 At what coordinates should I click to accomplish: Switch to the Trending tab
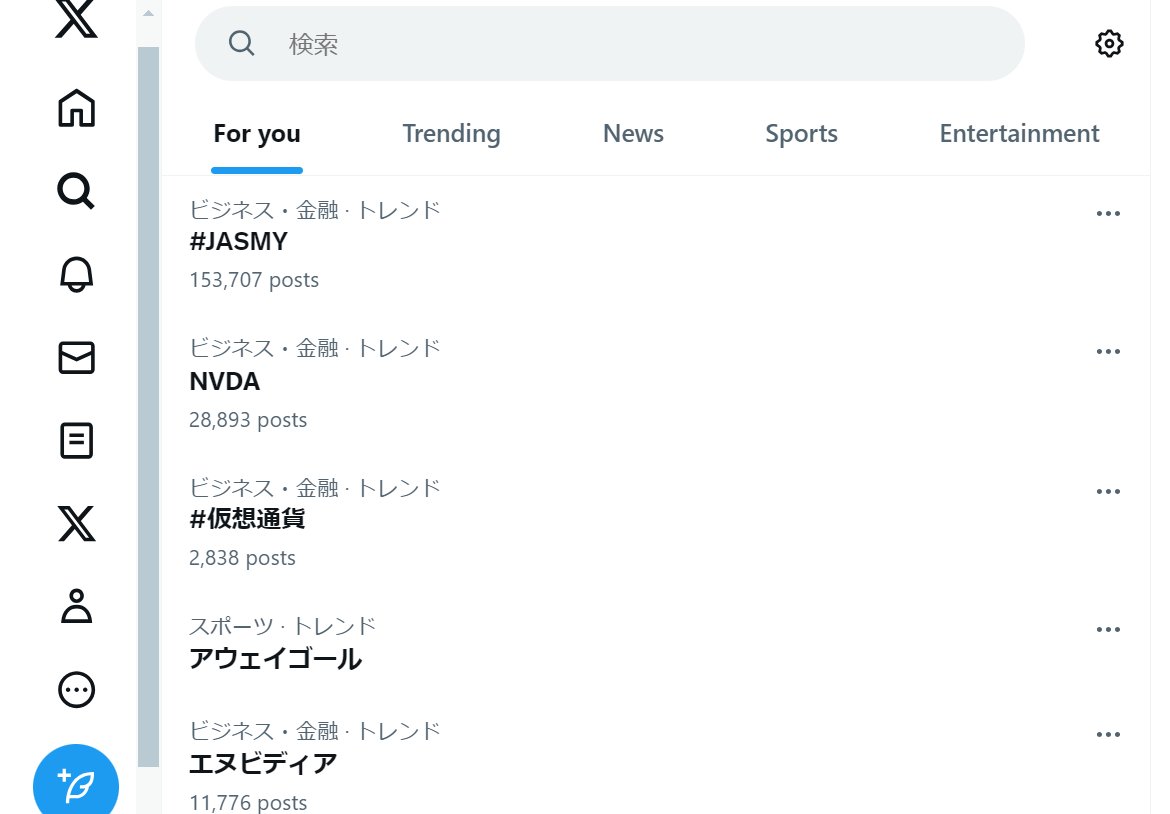[x=451, y=134]
